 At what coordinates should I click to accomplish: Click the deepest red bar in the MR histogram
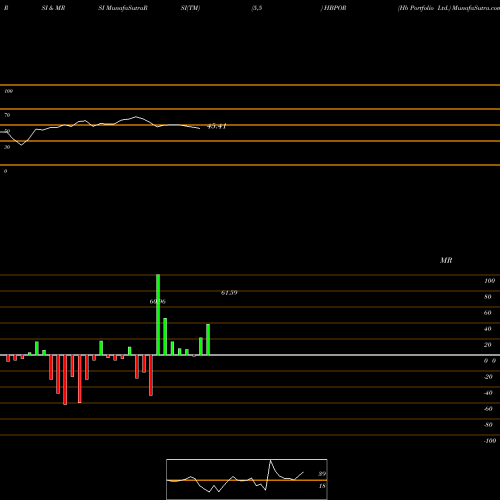pyautogui.click(x=65, y=380)
